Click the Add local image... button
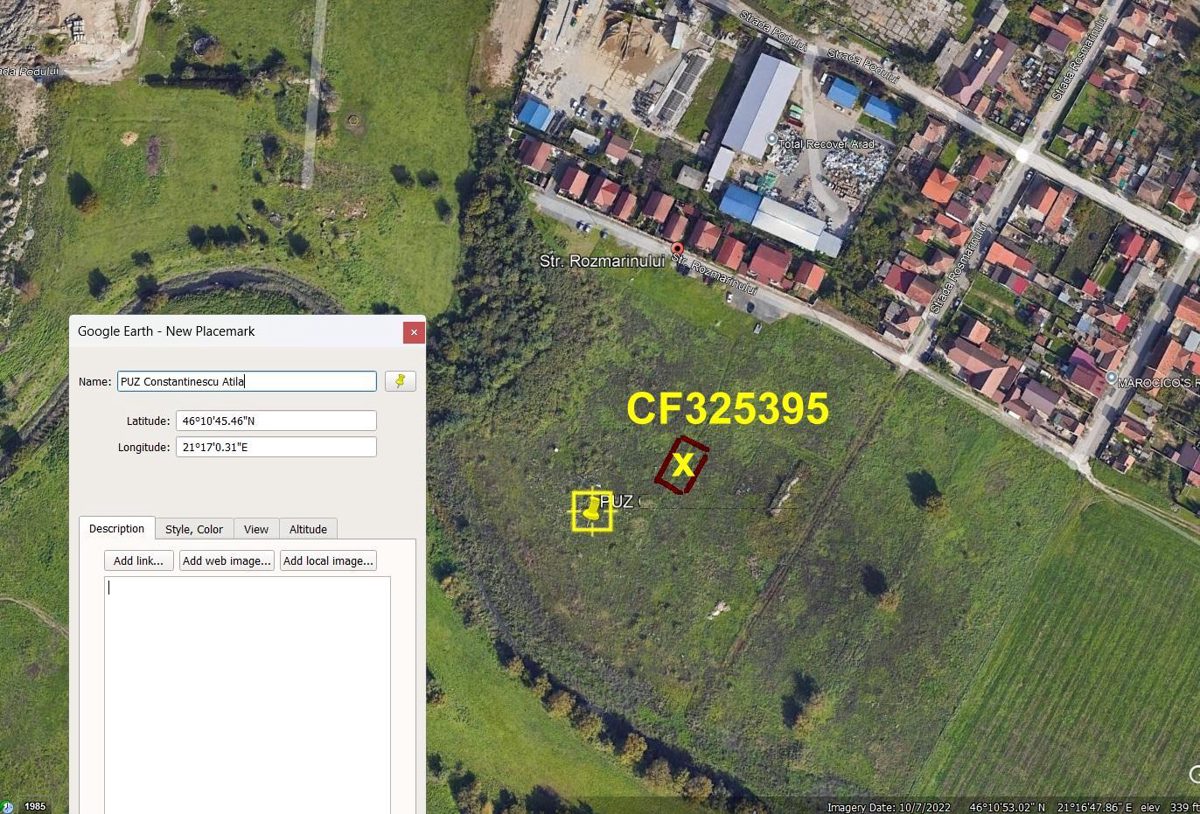The height and width of the screenshot is (814, 1200). pyautogui.click(x=329, y=561)
